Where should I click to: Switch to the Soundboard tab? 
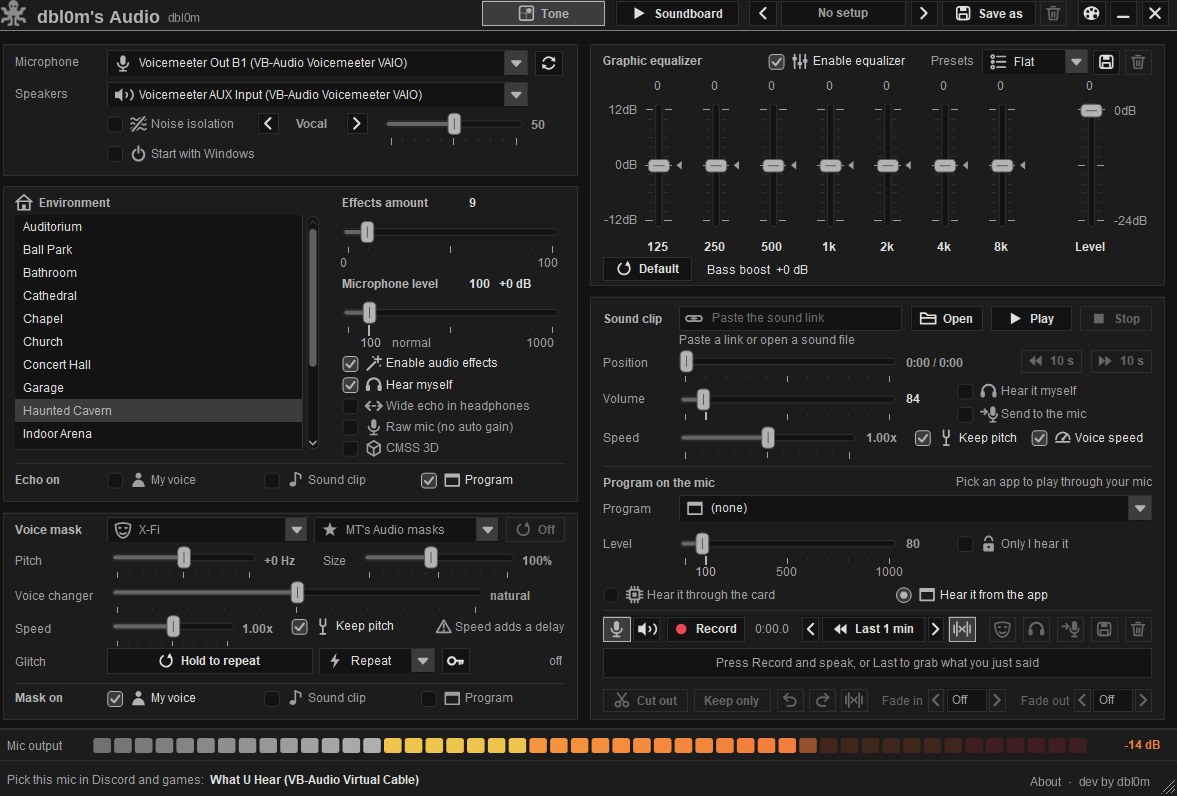677,14
